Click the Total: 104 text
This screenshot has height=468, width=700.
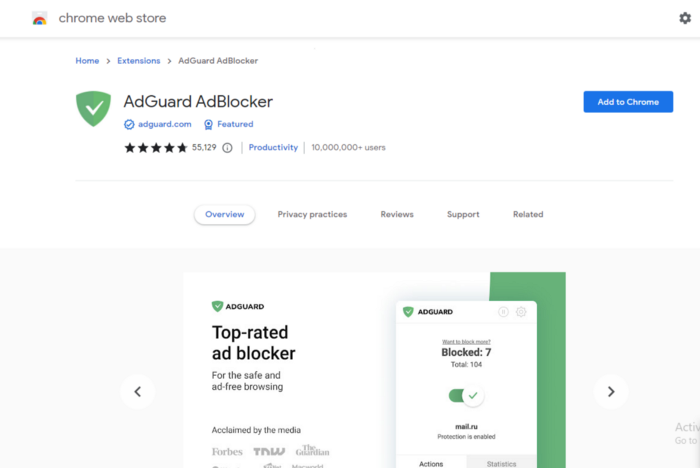(466, 364)
